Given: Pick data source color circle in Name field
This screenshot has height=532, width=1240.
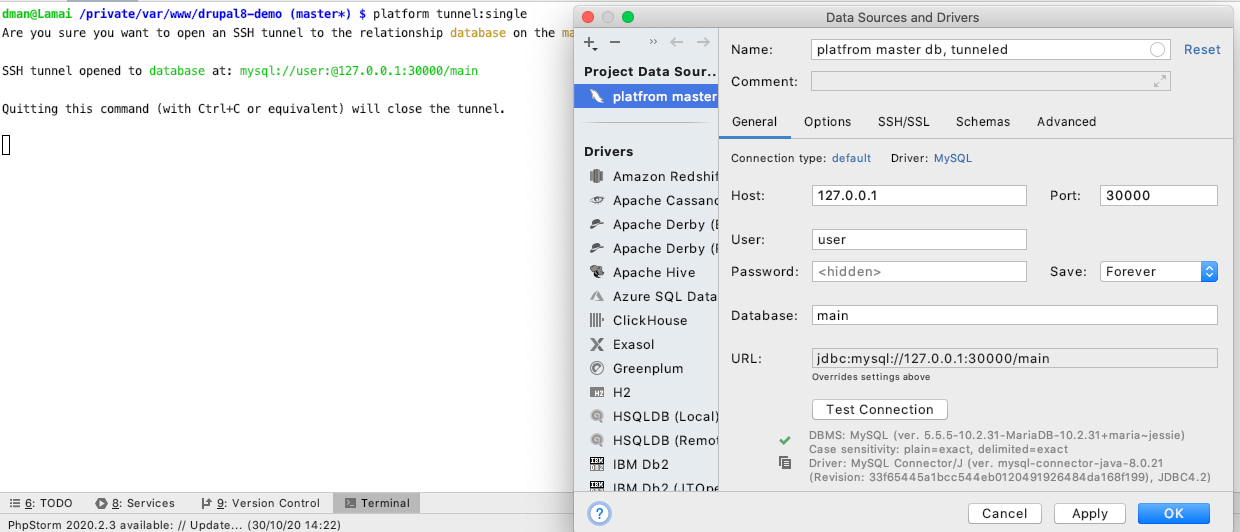Looking at the screenshot, I should point(1158,49).
